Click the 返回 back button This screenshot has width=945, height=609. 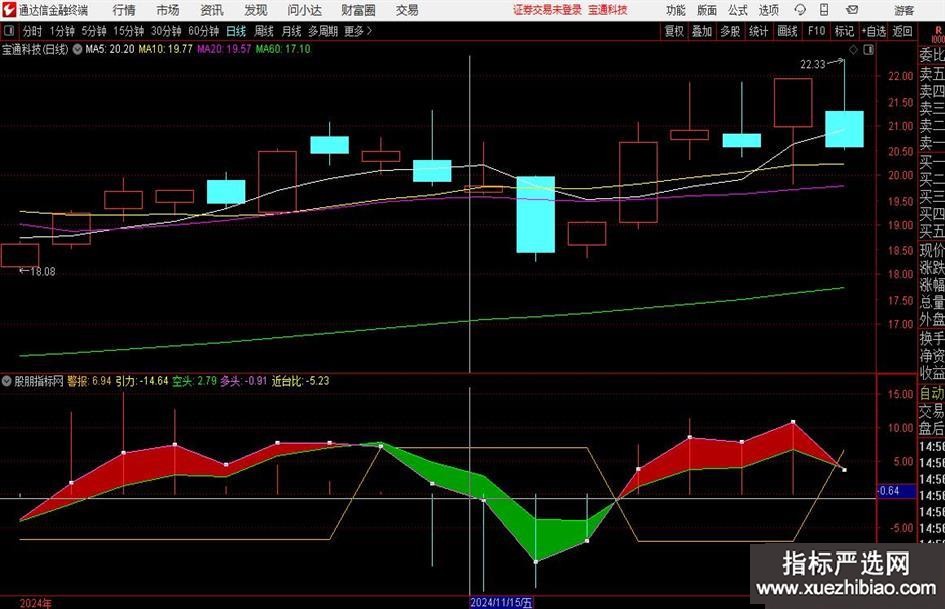tap(902, 31)
